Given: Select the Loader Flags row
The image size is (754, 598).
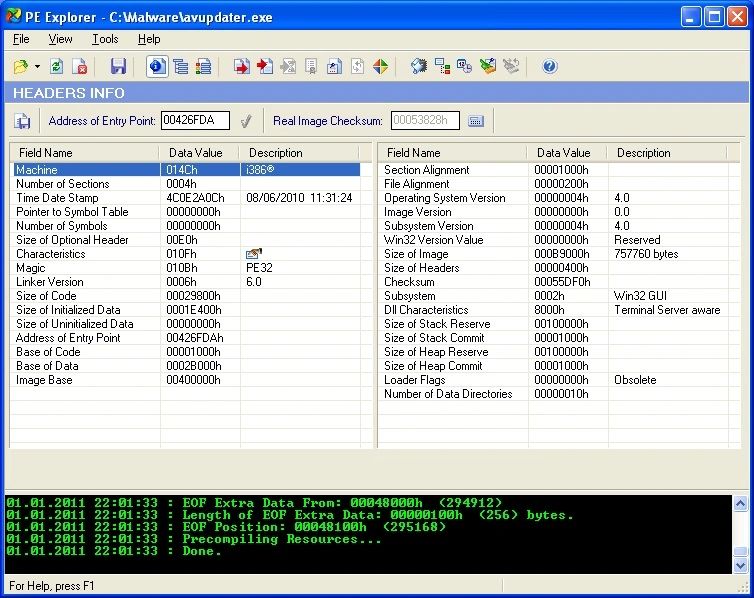Looking at the screenshot, I should click(554, 380).
